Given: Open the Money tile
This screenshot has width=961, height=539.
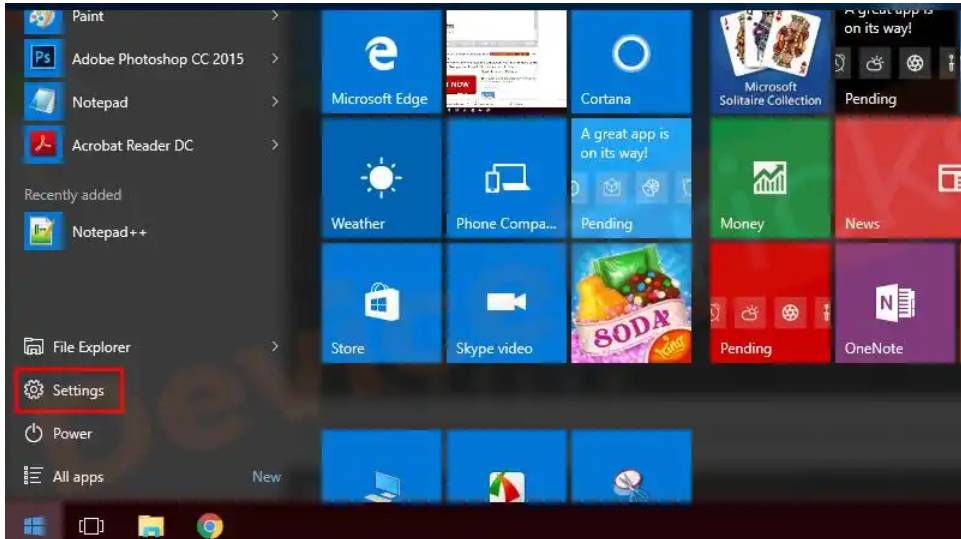Looking at the screenshot, I should tap(770, 178).
